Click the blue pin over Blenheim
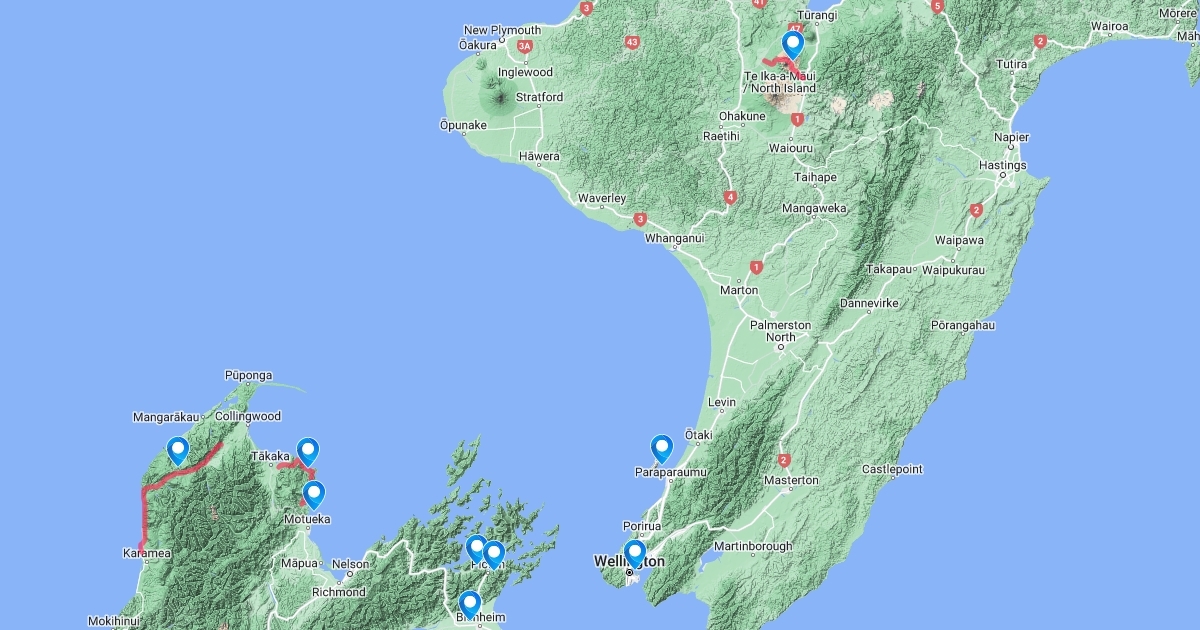 (x=469, y=605)
